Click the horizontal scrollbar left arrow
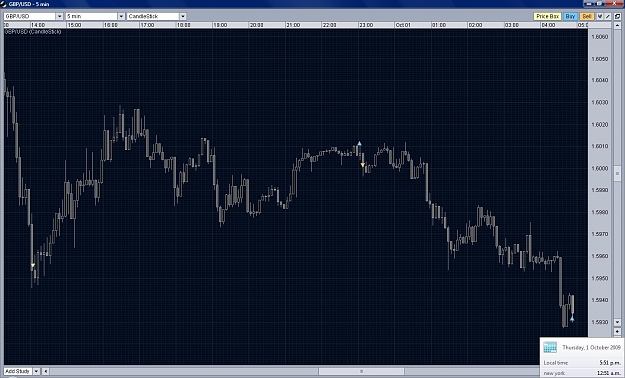625x378 pixels. pos(45,371)
